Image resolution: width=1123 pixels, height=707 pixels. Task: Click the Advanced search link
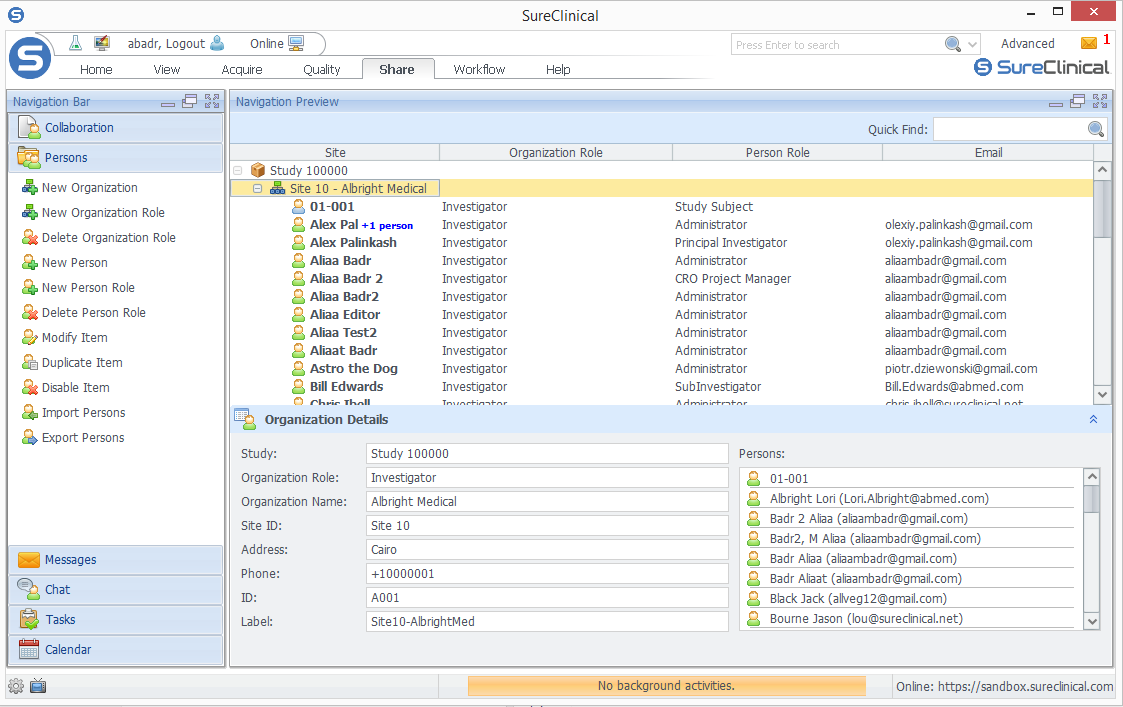1028,44
